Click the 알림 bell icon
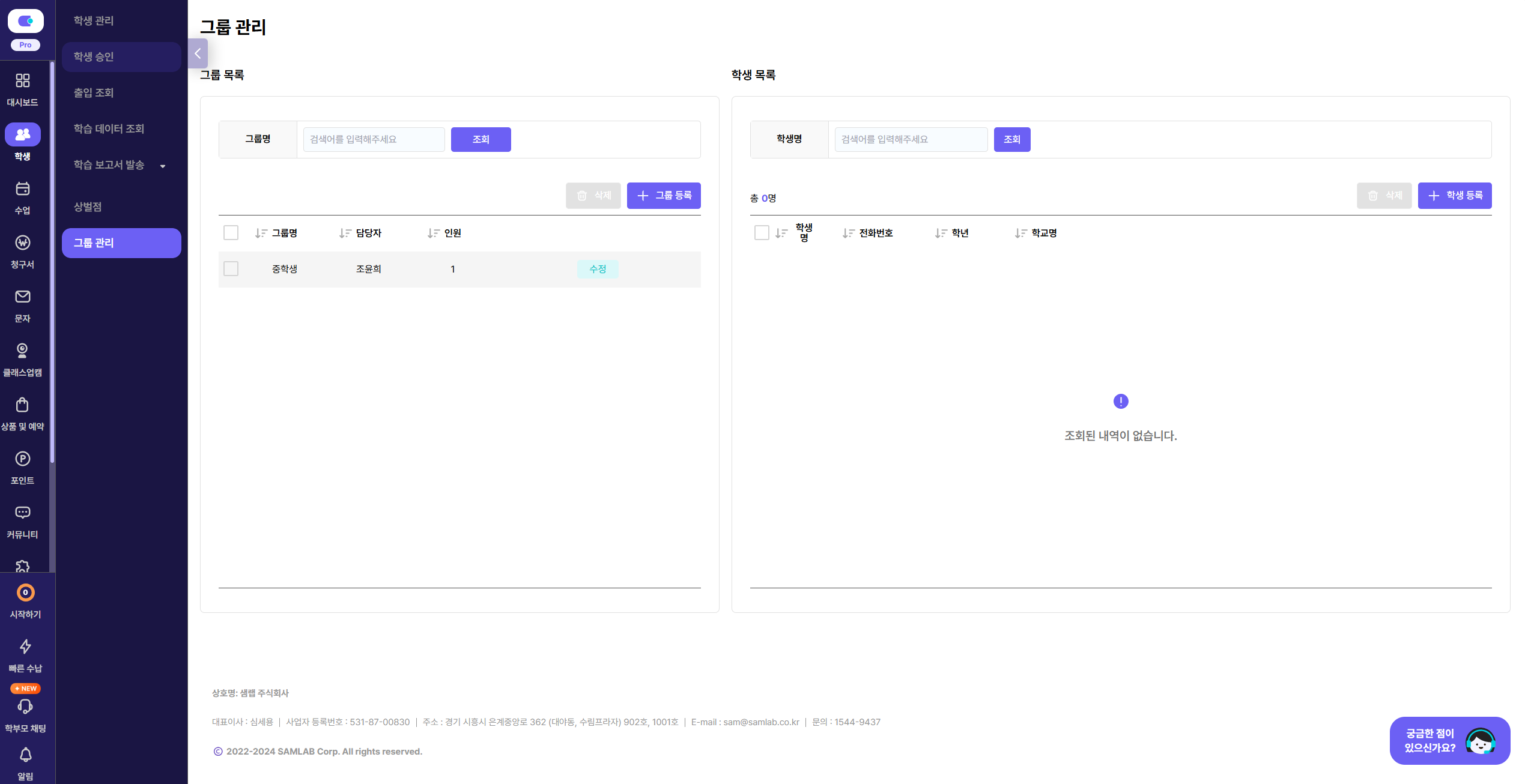This screenshot has width=1525, height=784. pos(25,755)
